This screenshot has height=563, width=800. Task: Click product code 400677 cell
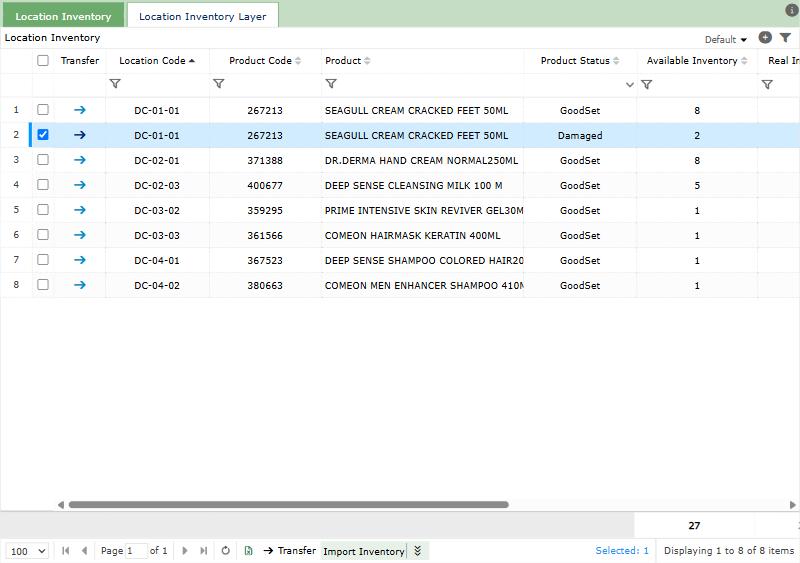click(x=265, y=185)
